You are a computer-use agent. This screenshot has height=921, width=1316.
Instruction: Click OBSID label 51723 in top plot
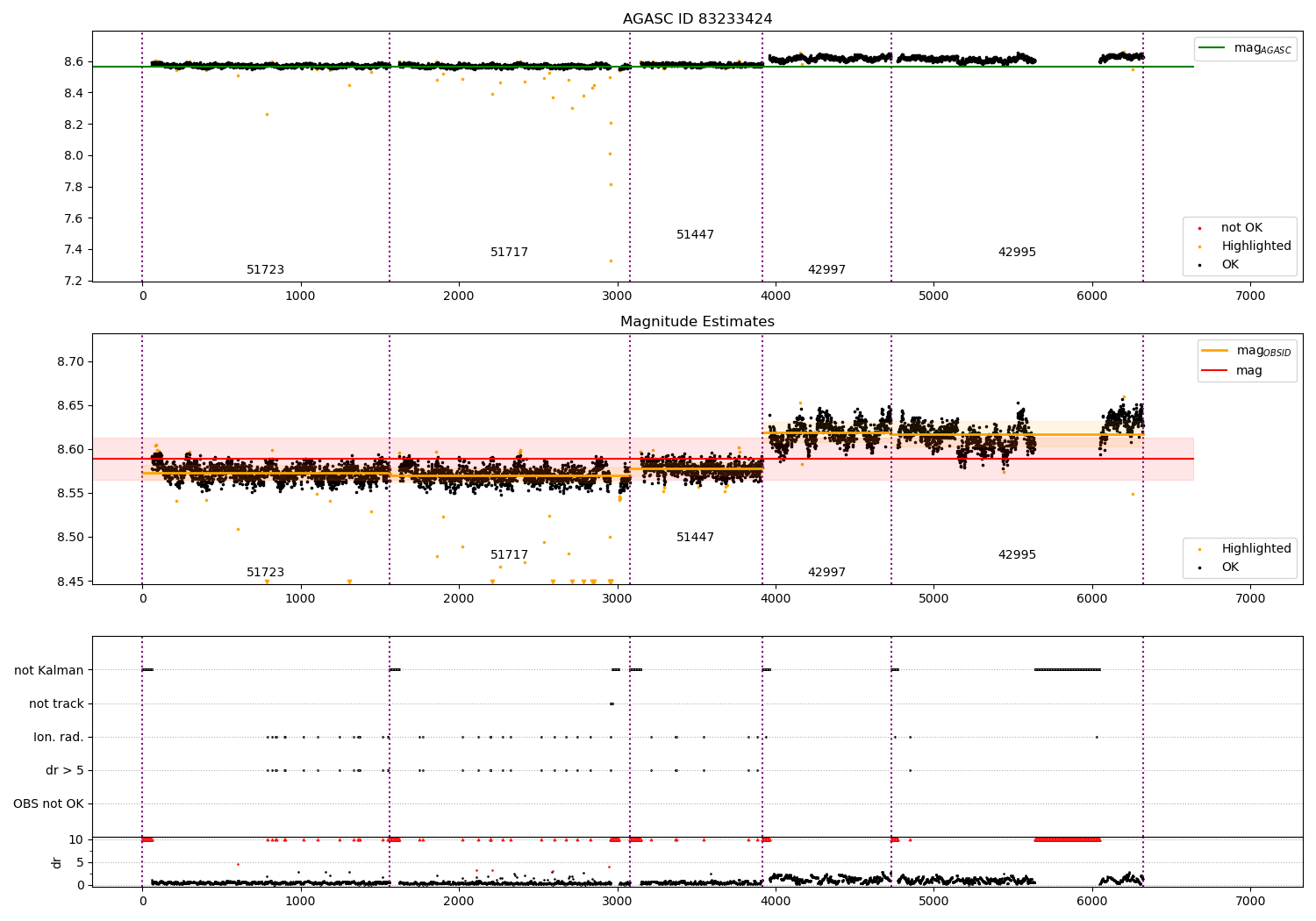point(265,270)
